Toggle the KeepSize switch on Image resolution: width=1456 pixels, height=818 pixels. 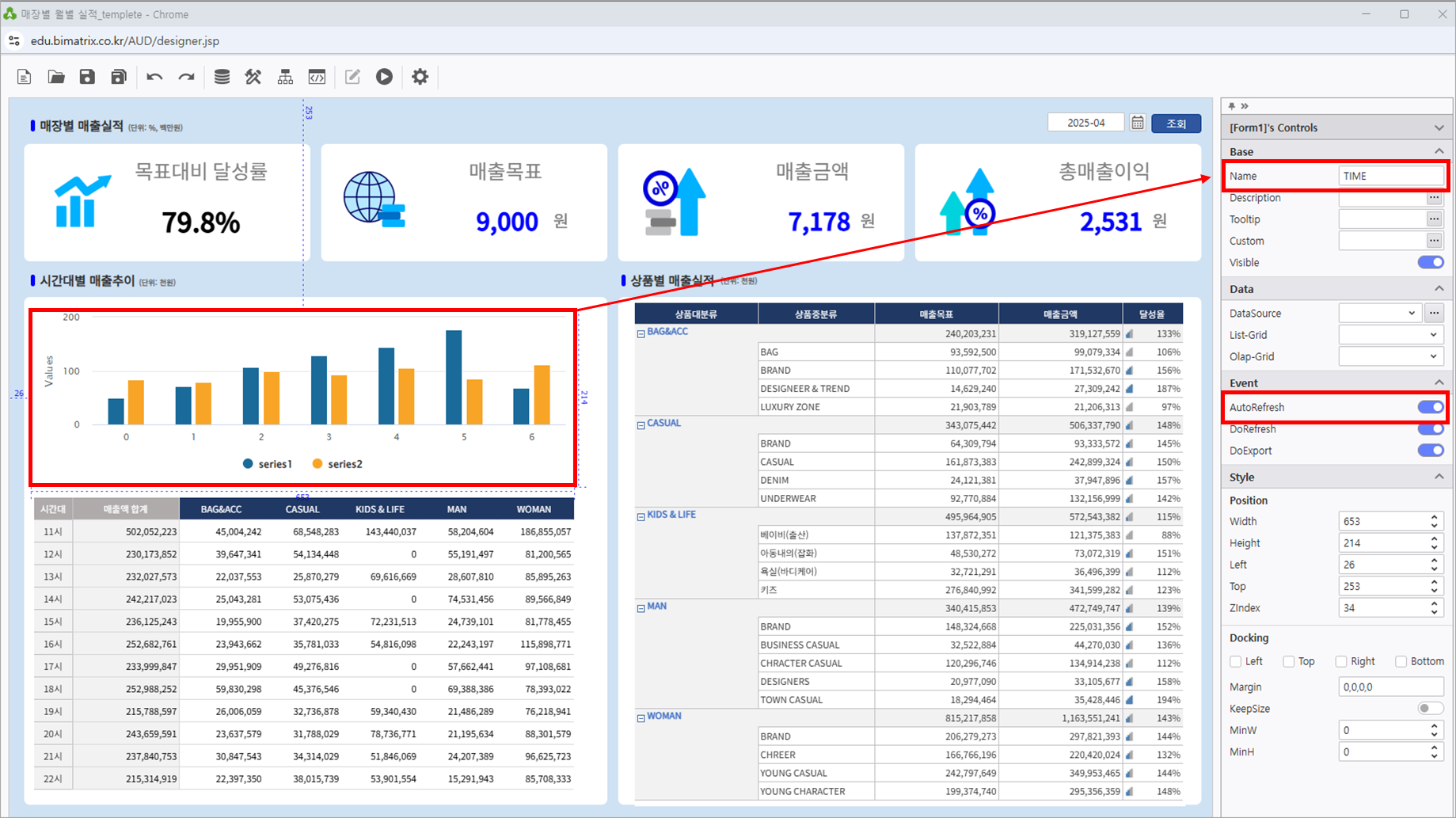click(x=1430, y=709)
